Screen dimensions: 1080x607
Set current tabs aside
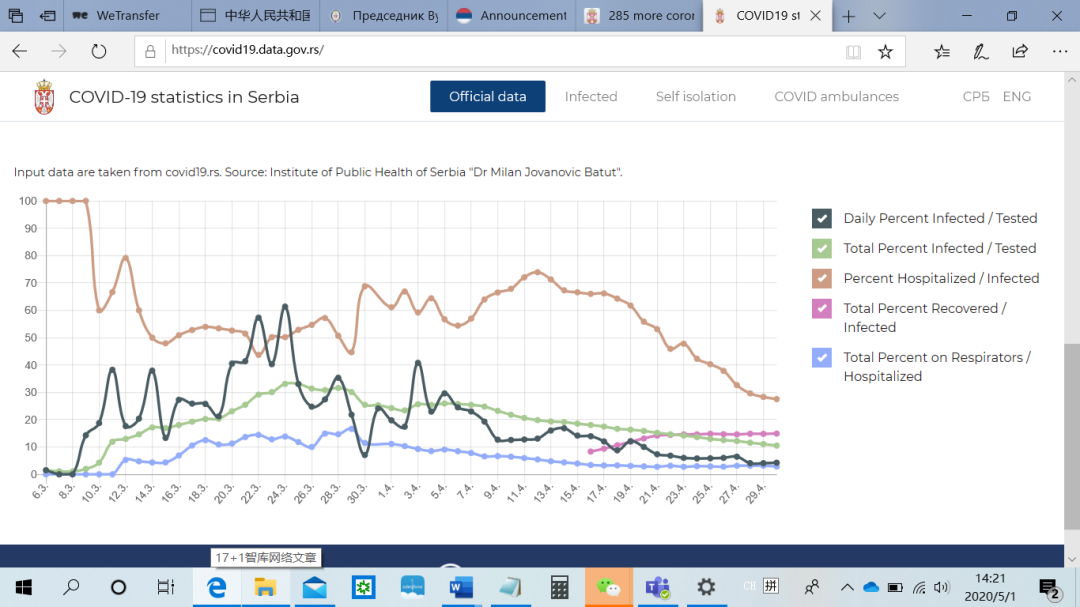pyautogui.click(x=48, y=15)
